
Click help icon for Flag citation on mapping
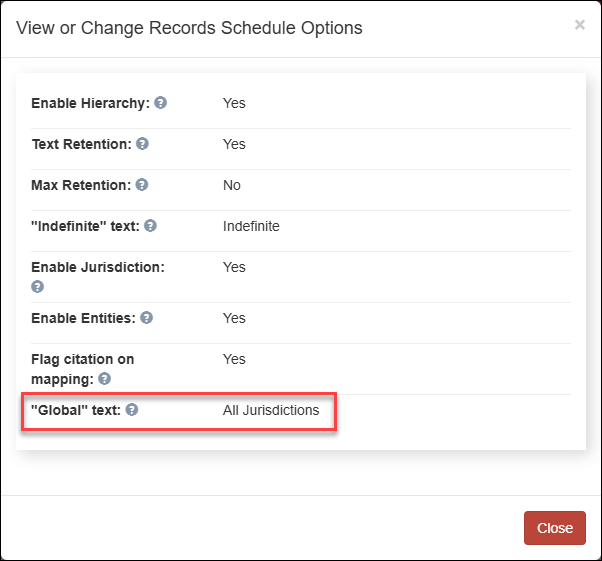click(x=104, y=379)
